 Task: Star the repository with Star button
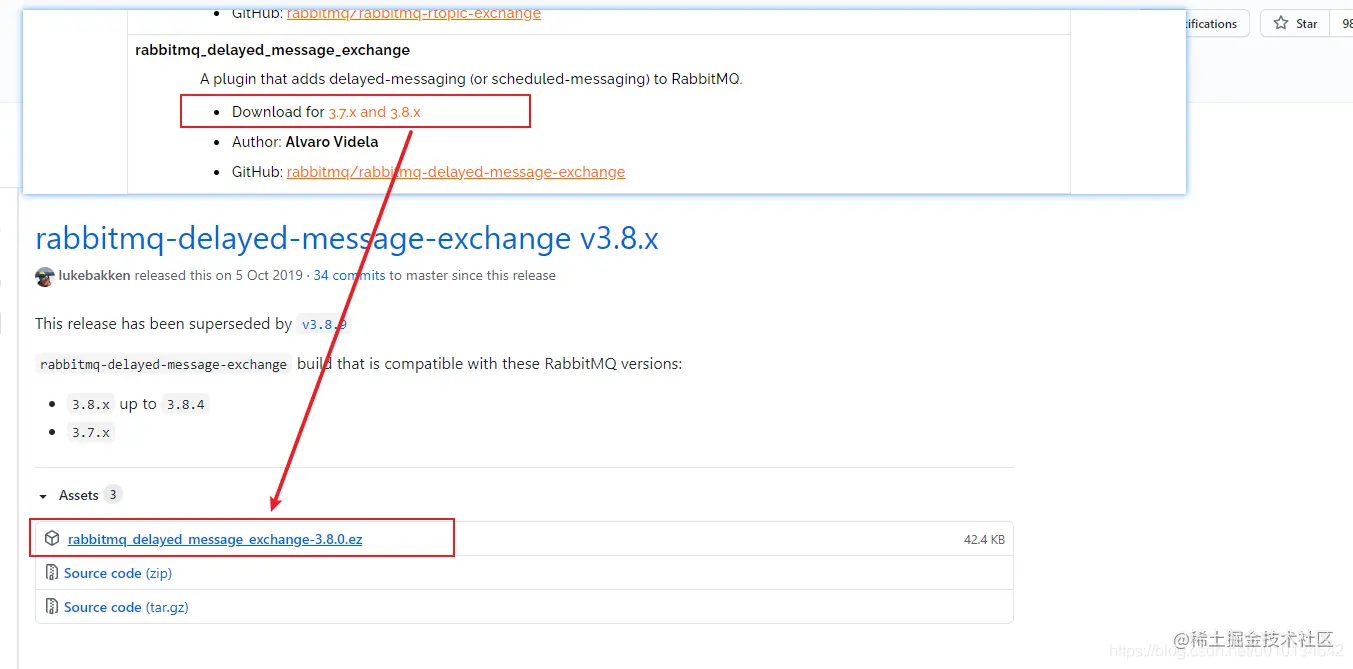pyautogui.click(x=1295, y=24)
